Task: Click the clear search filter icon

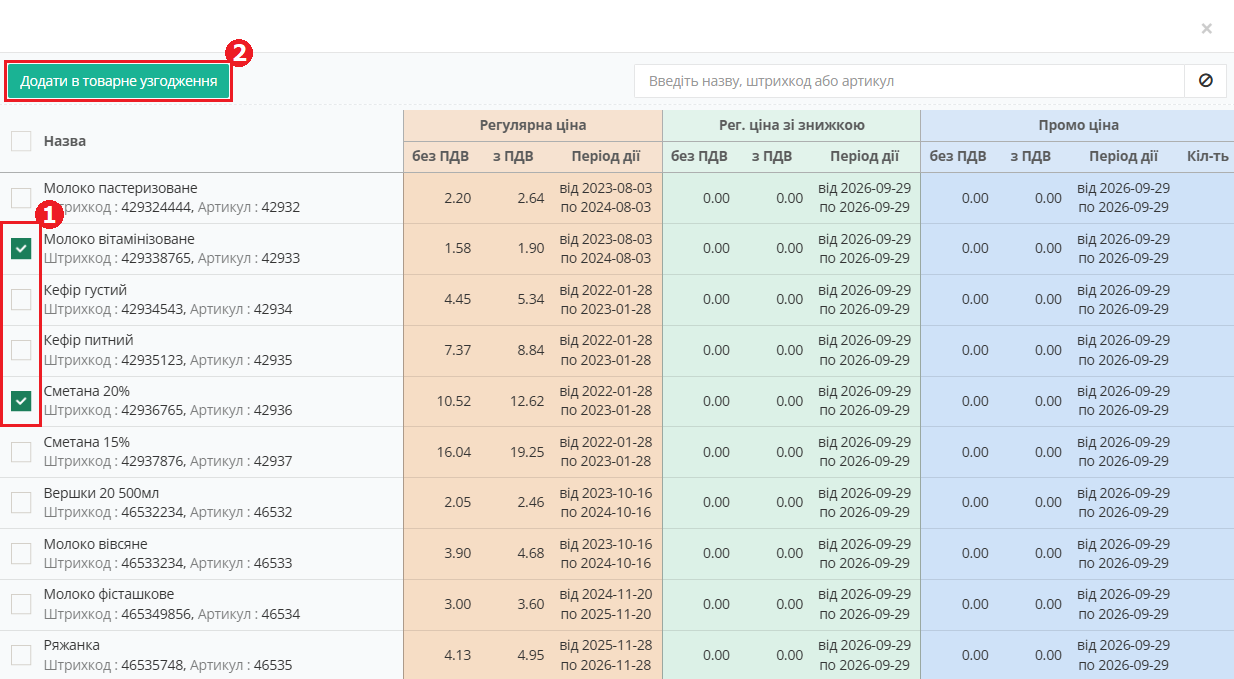Action: 1205,81
